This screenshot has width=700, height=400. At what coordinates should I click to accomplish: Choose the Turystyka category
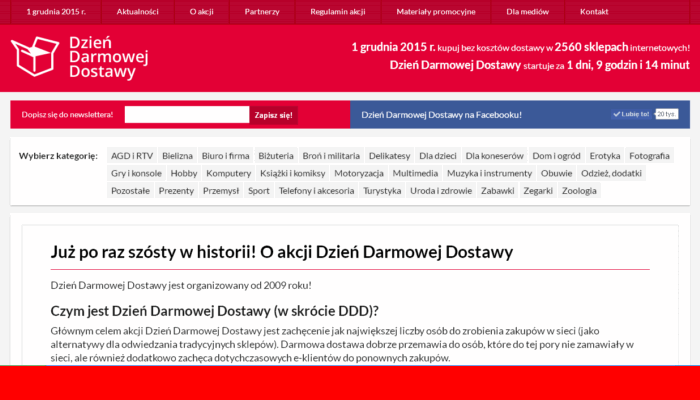click(x=382, y=191)
